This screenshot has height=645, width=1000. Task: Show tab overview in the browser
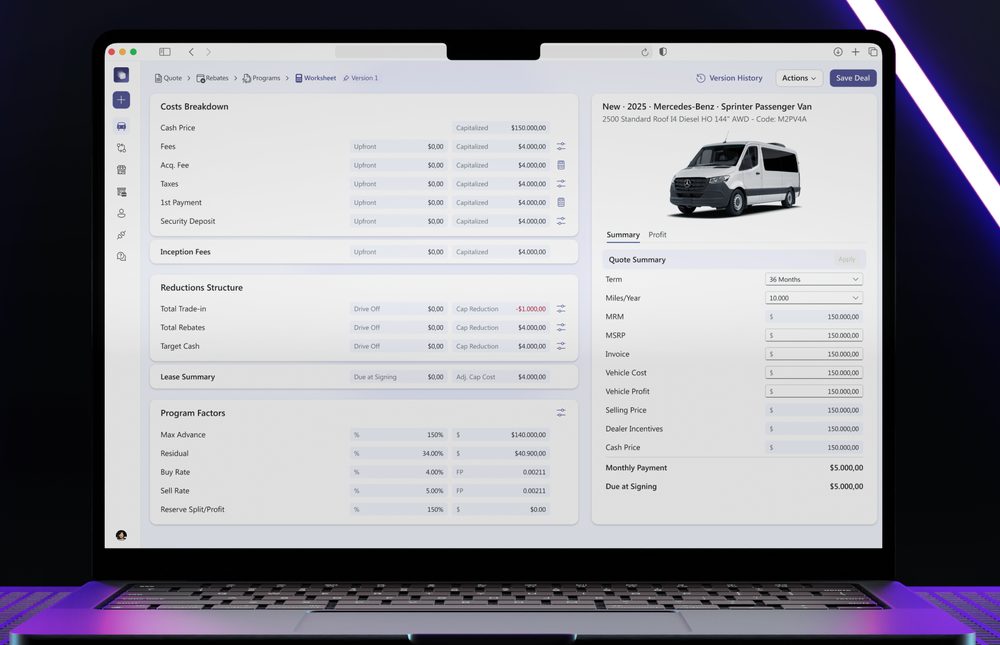(872, 52)
